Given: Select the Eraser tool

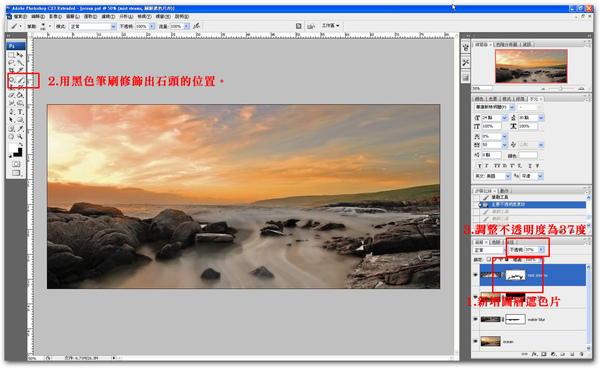Looking at the screenshot, I should pos(11,95).
